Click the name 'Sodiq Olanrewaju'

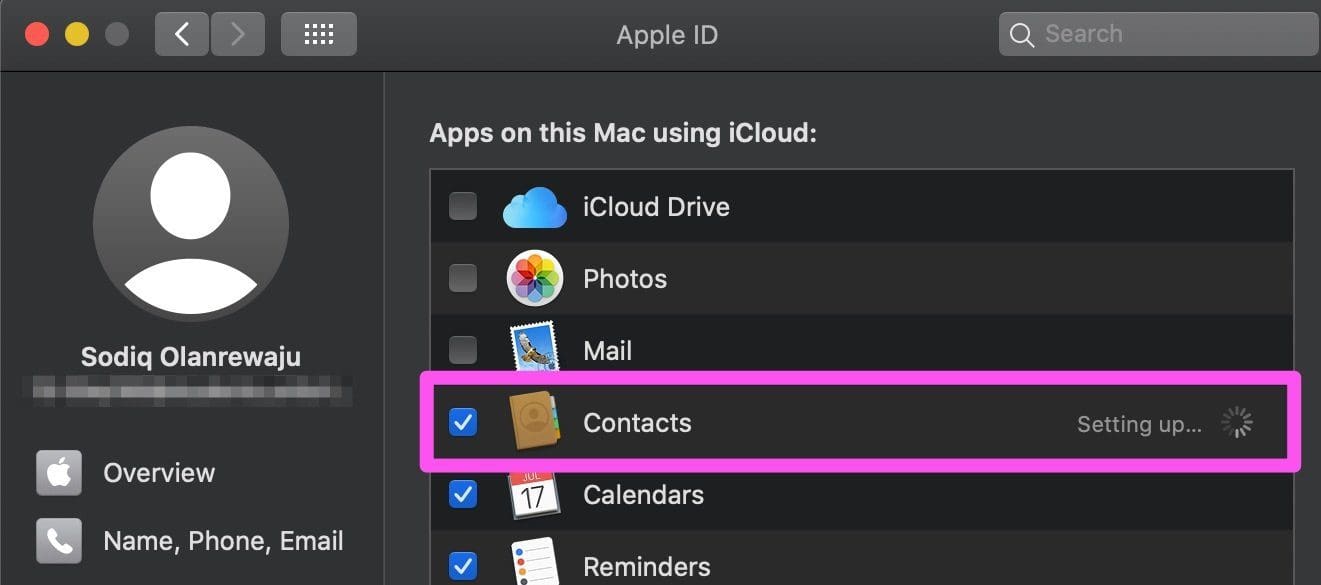[x=191, y=357]
